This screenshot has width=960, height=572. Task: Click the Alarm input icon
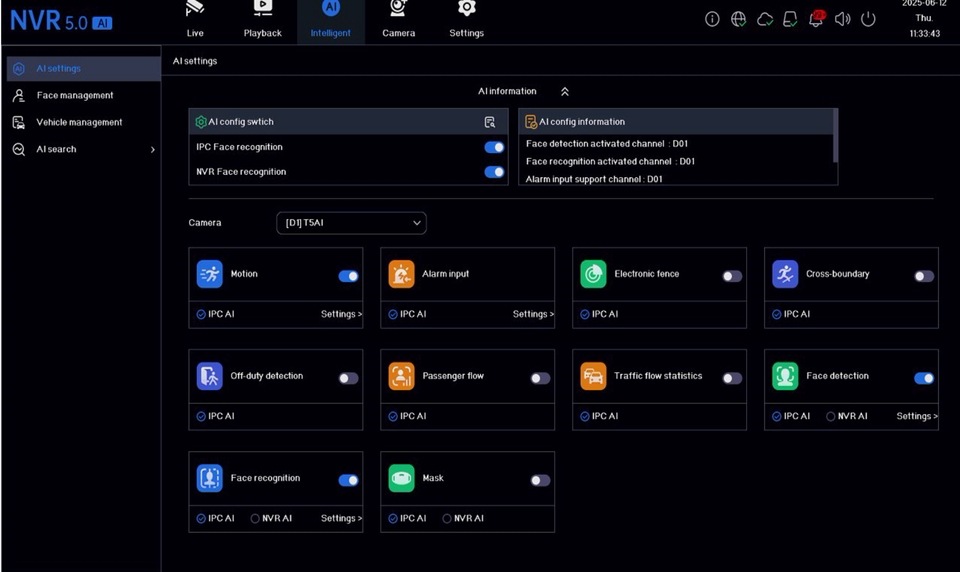point(401,274)
